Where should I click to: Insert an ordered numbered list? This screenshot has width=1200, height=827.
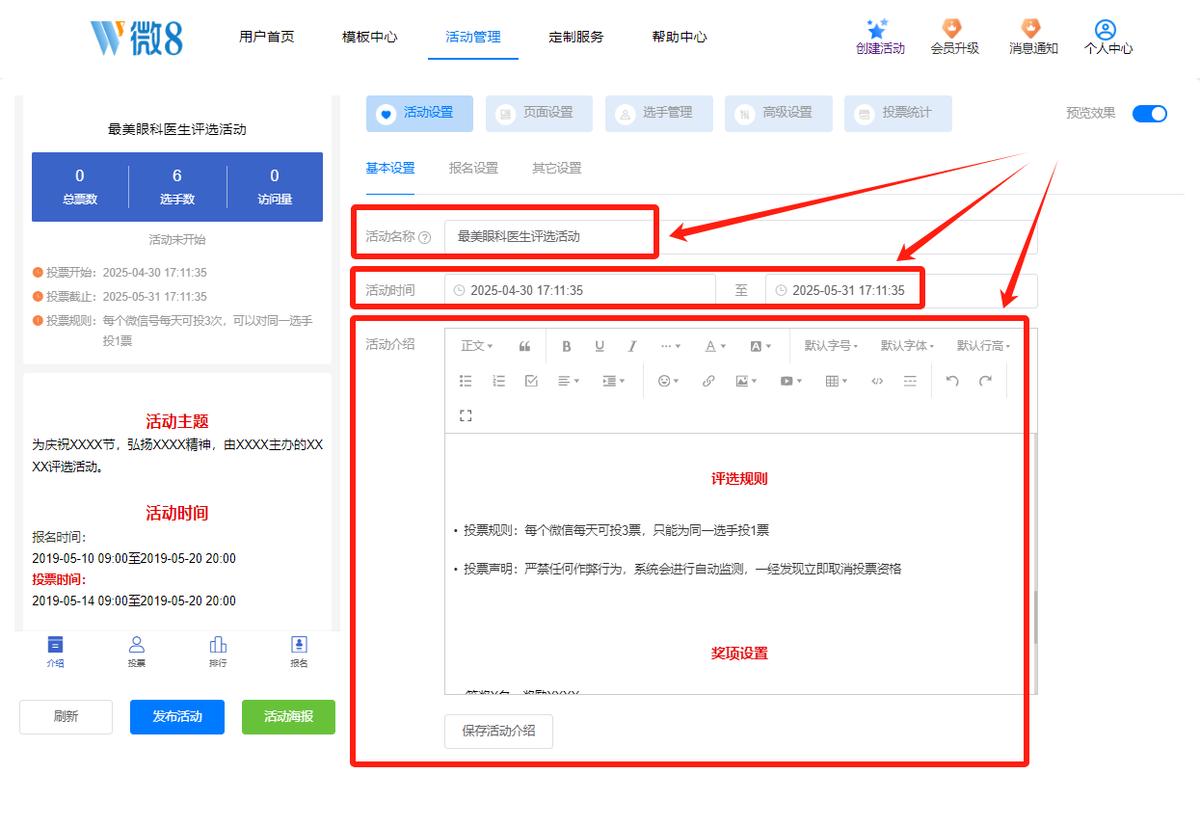499,381
